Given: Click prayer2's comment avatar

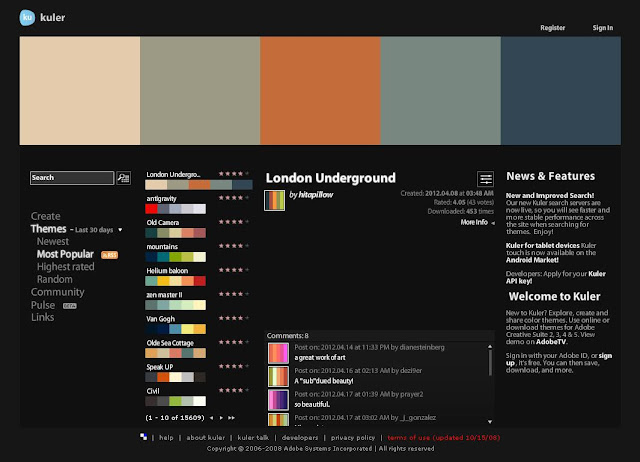Looking at the screenshot, I should pos(278,400).
